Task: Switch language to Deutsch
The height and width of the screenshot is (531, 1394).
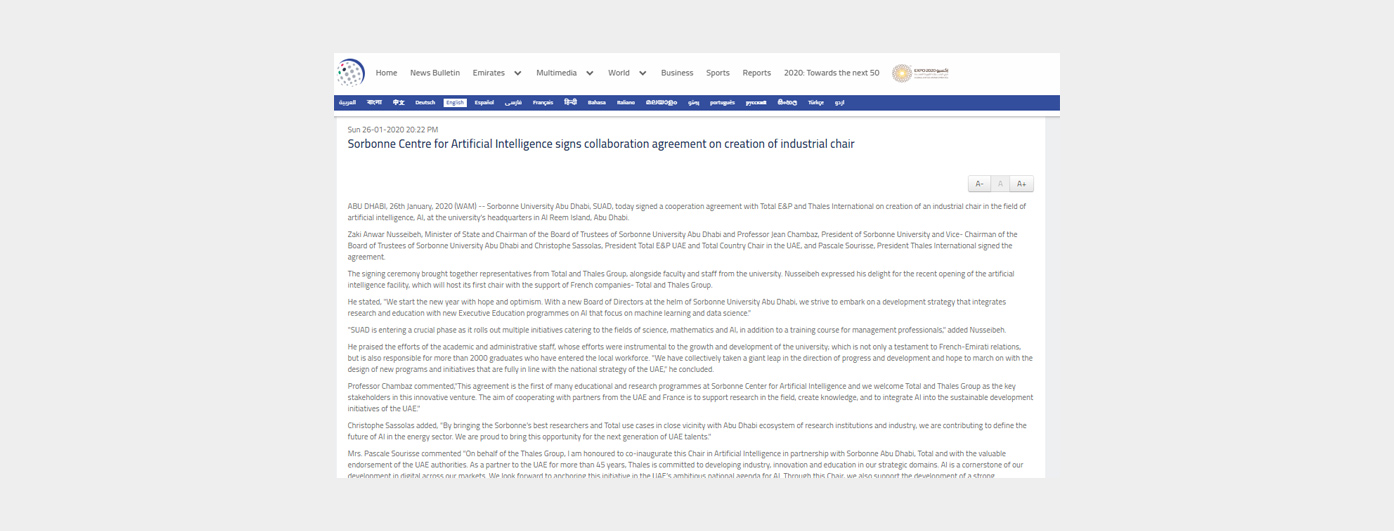Action: click(x=425, y=102)
